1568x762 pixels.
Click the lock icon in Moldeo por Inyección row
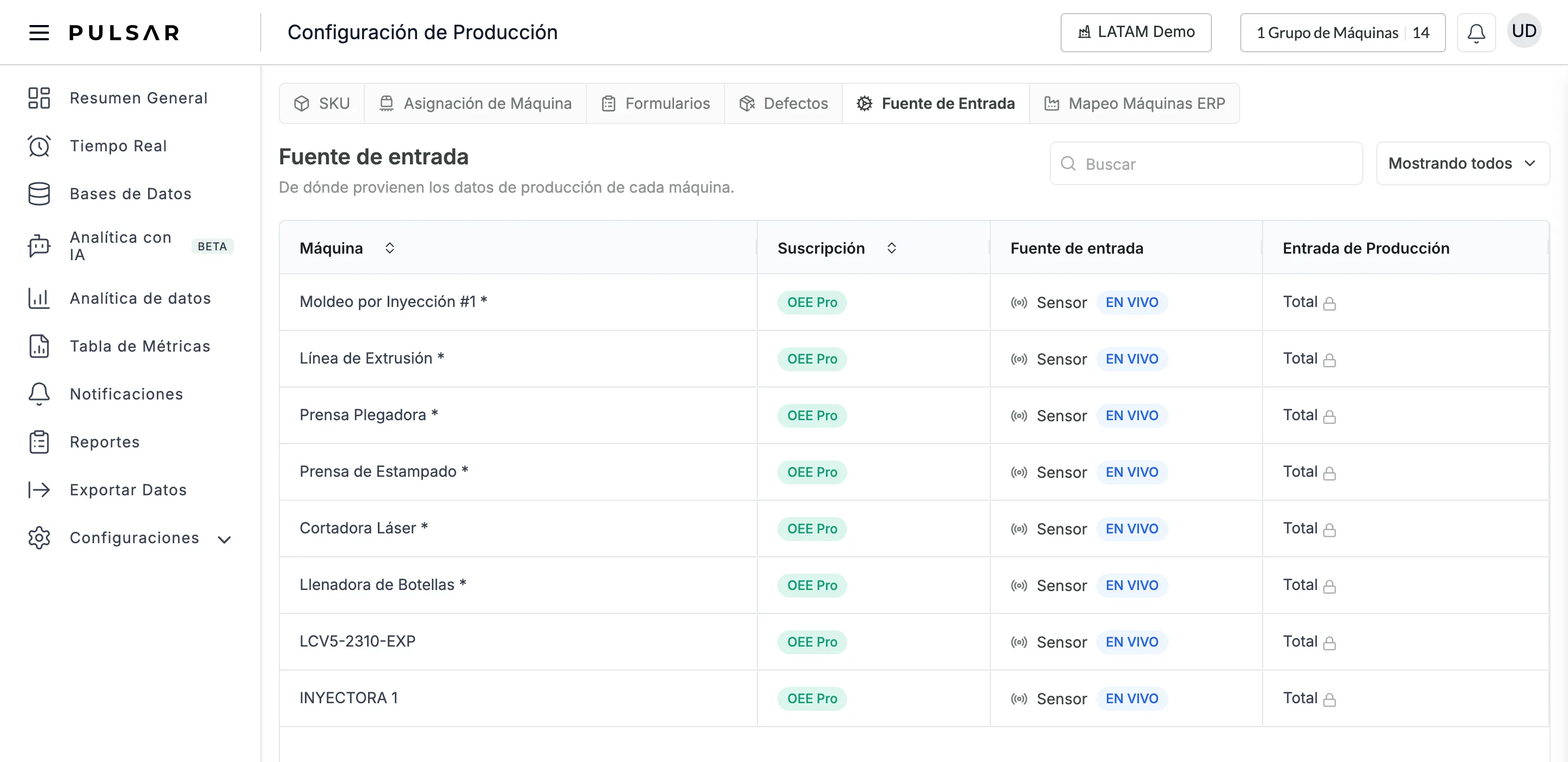click(1330, 303)
